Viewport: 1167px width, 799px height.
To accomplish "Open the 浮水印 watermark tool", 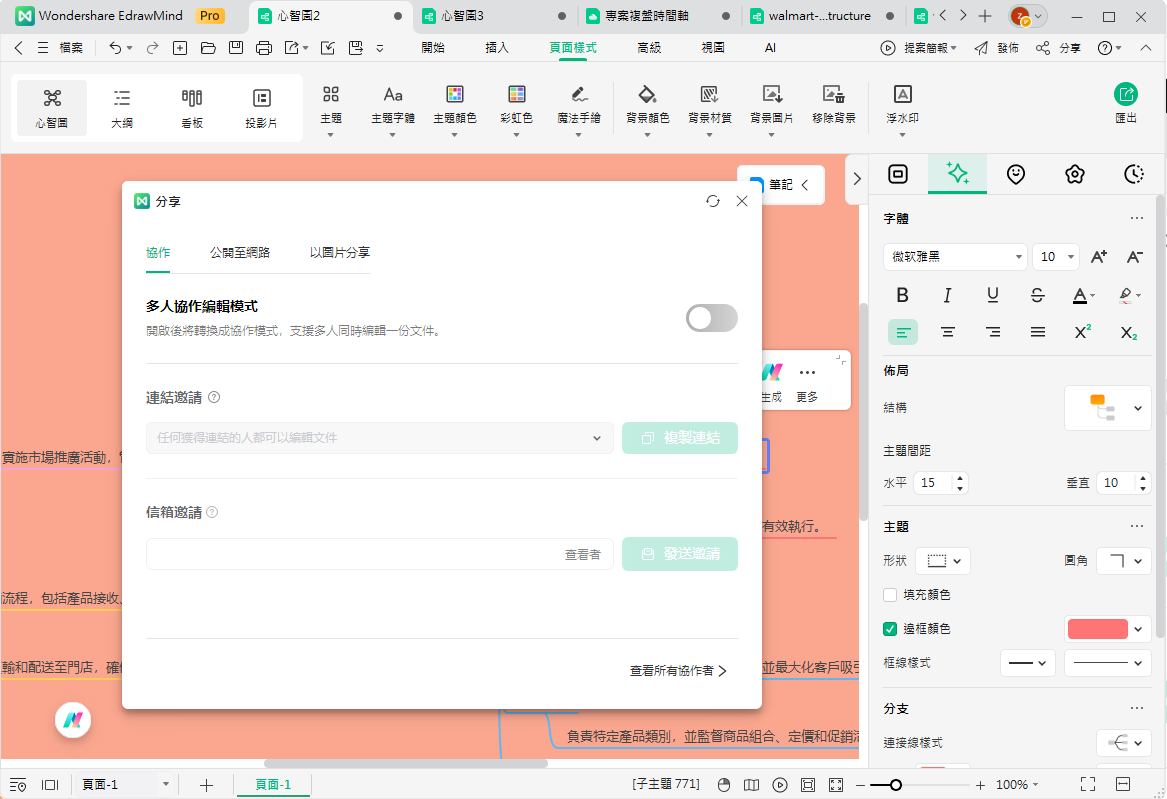I will click(902, 95).
